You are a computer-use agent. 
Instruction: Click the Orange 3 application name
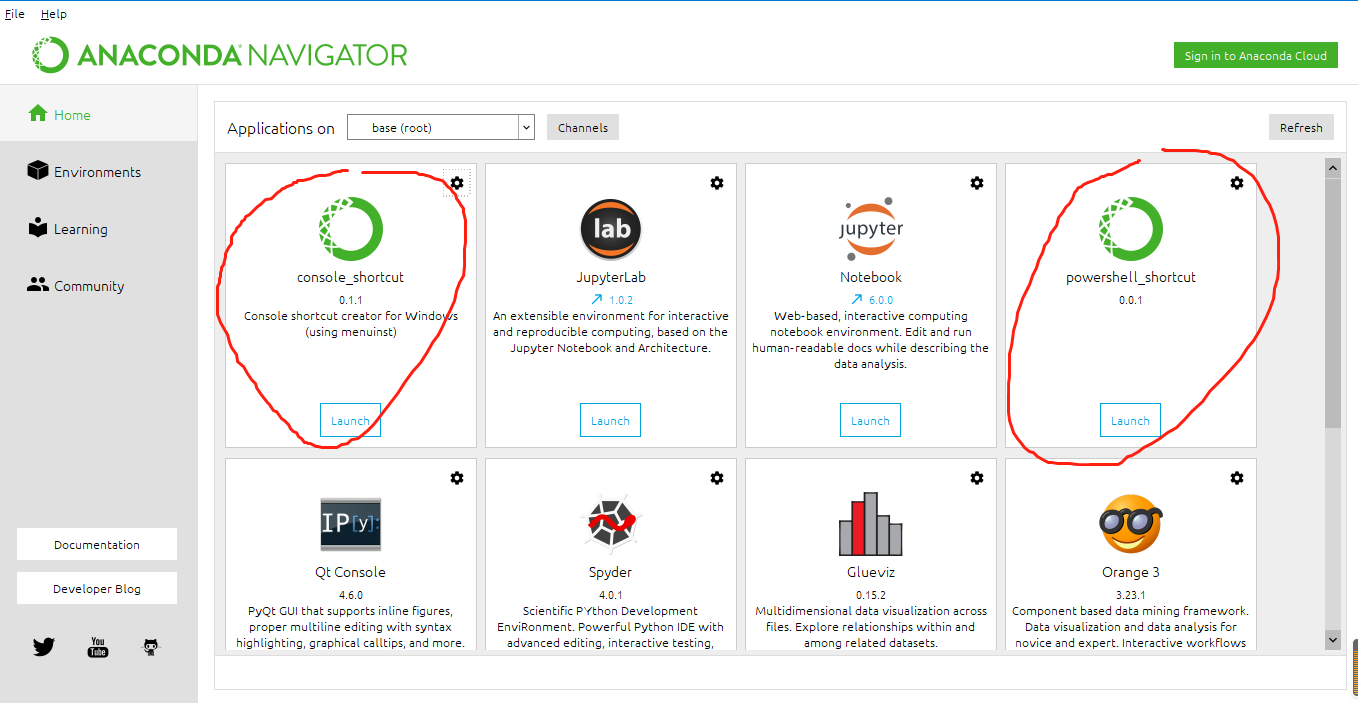coord(1131,572)
